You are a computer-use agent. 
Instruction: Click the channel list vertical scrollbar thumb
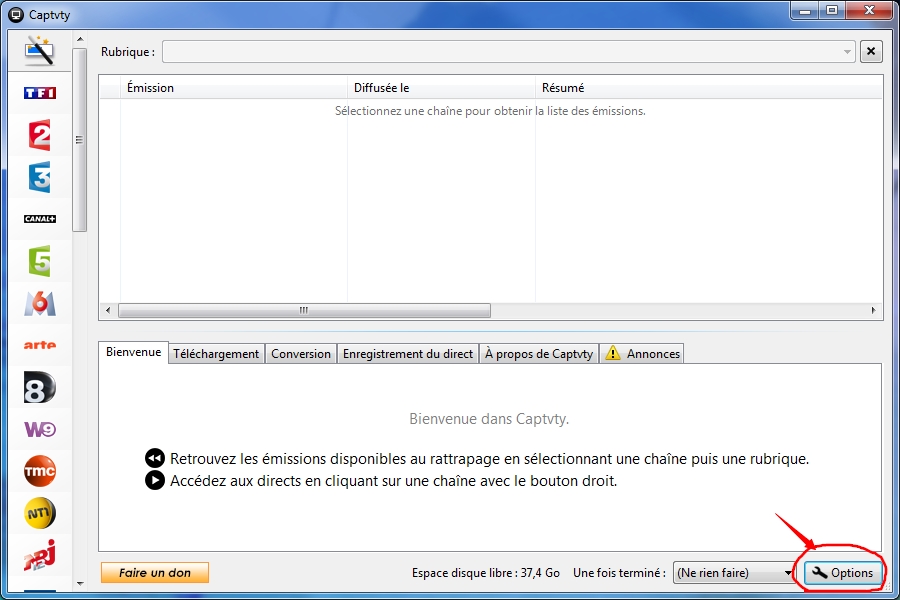[80, 140]
